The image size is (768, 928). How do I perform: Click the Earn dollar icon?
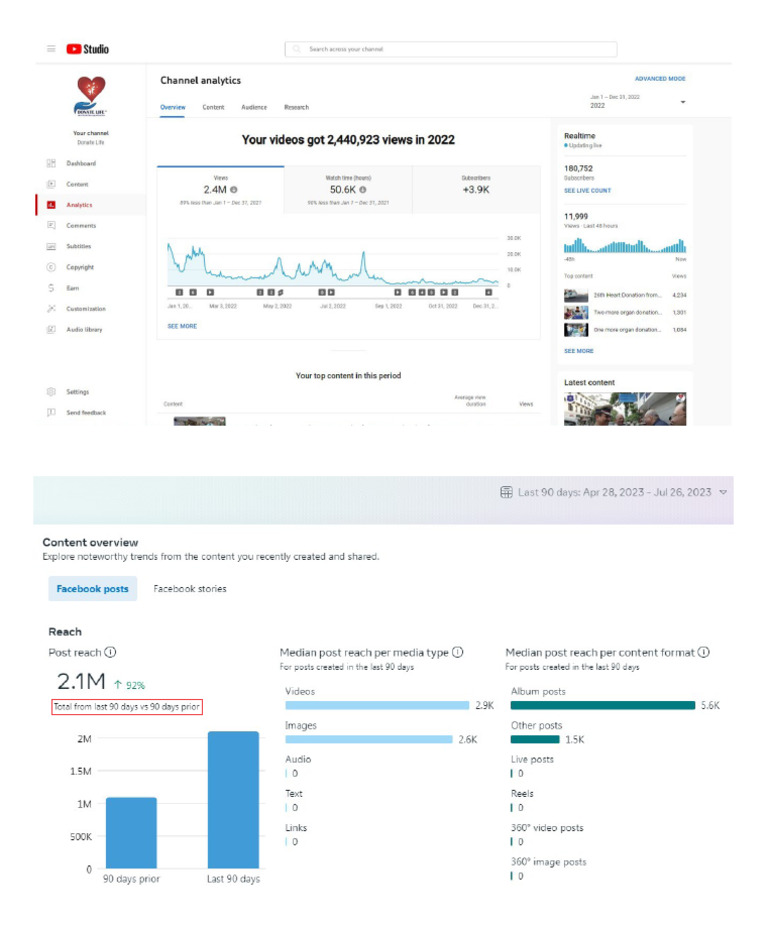pos(51,288)
